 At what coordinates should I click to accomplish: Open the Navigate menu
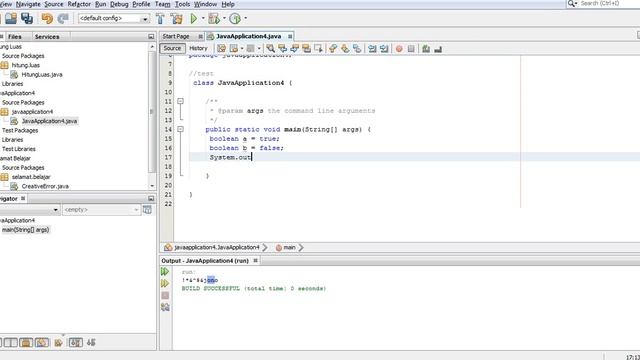point(28,4)
